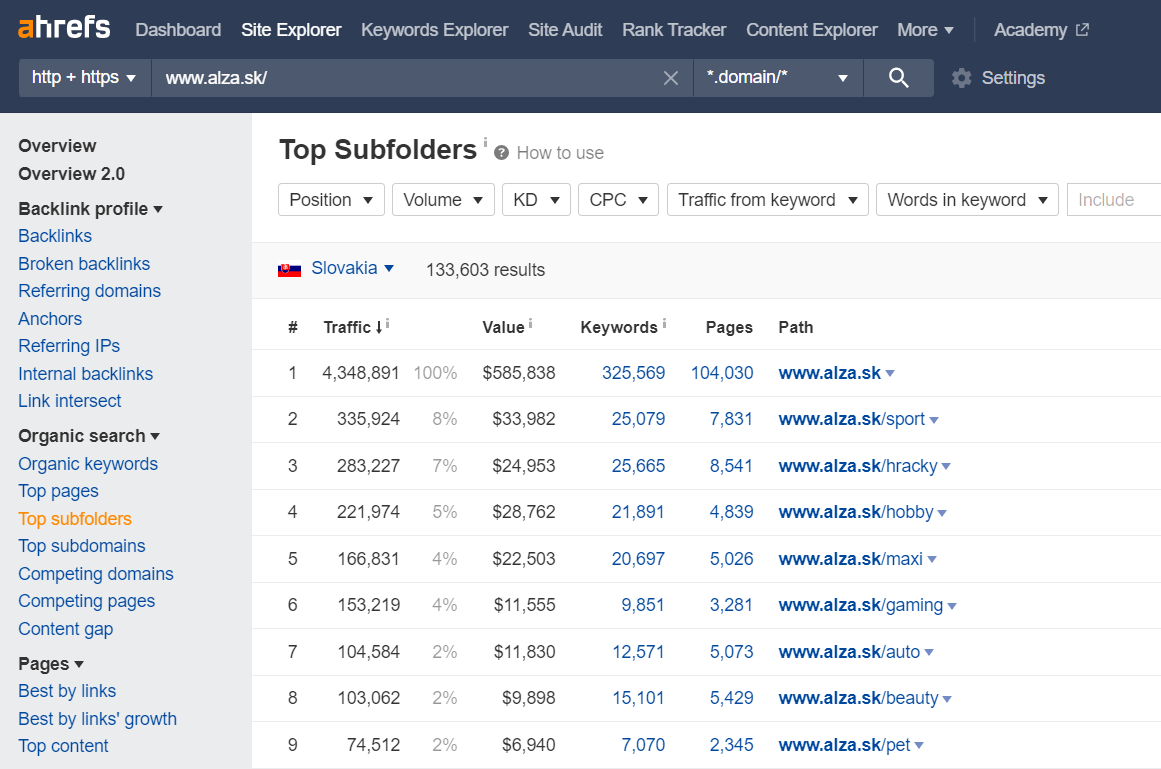Click the Academy external link icon
Image resolution: width=1161 pixels, height=769 pixels.
coord(1083,30)
